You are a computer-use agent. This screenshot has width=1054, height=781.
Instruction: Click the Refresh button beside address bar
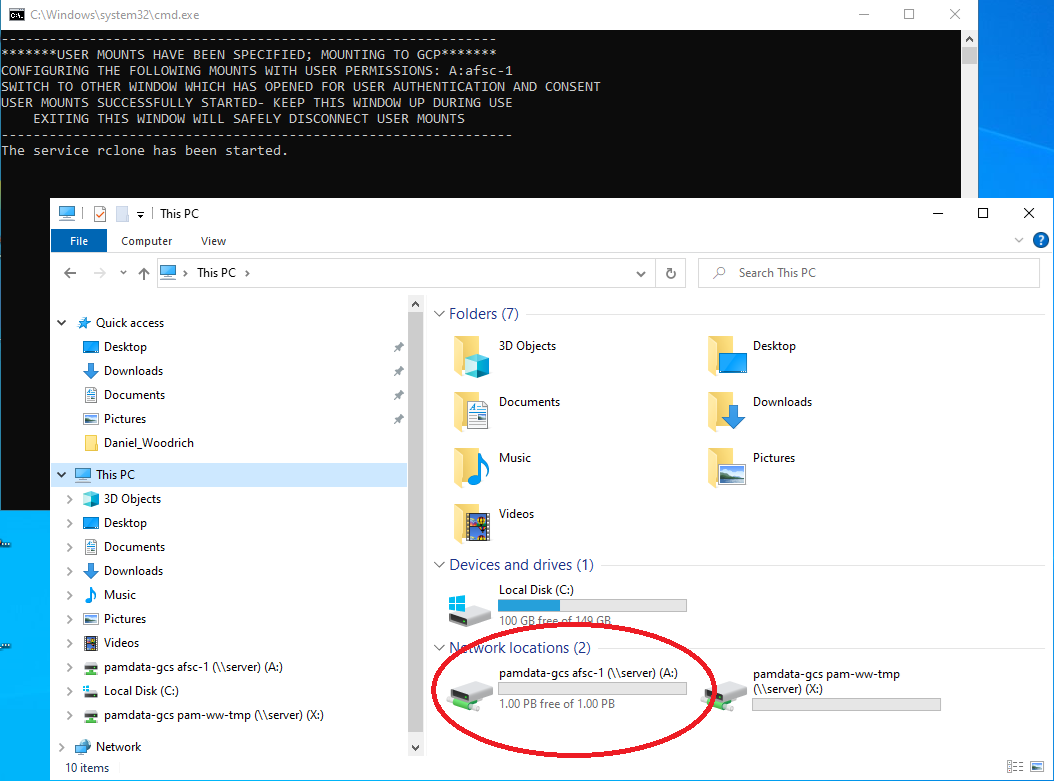tap(670, 273)
